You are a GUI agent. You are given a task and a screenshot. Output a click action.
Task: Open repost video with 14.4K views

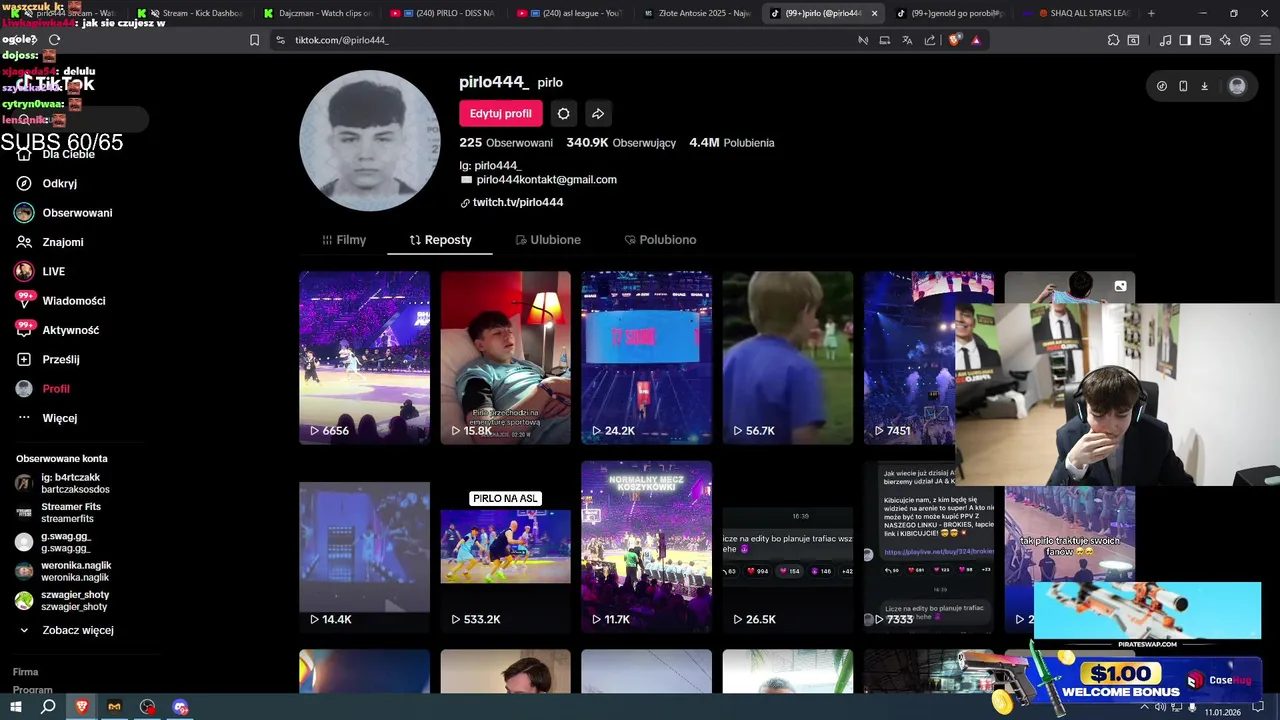pyautogui.click(x=364, y=547)
